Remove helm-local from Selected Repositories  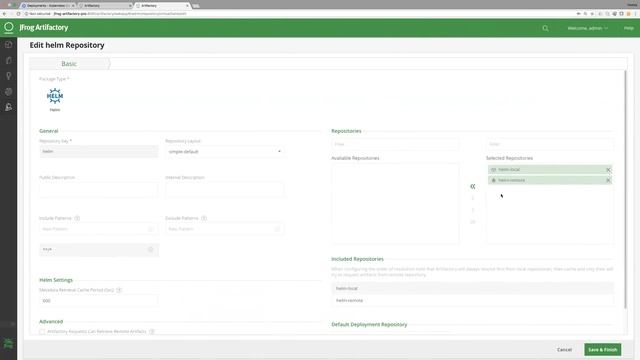[608, 169]
